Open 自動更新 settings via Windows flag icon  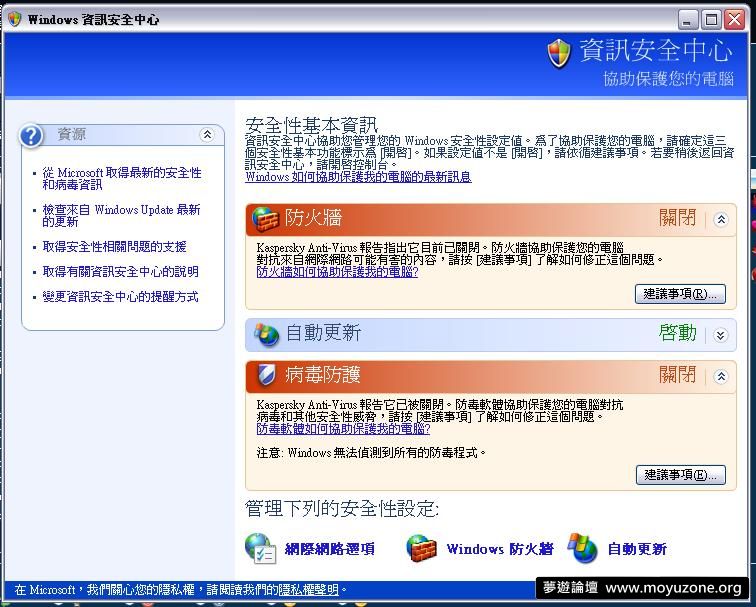(582, 548)
